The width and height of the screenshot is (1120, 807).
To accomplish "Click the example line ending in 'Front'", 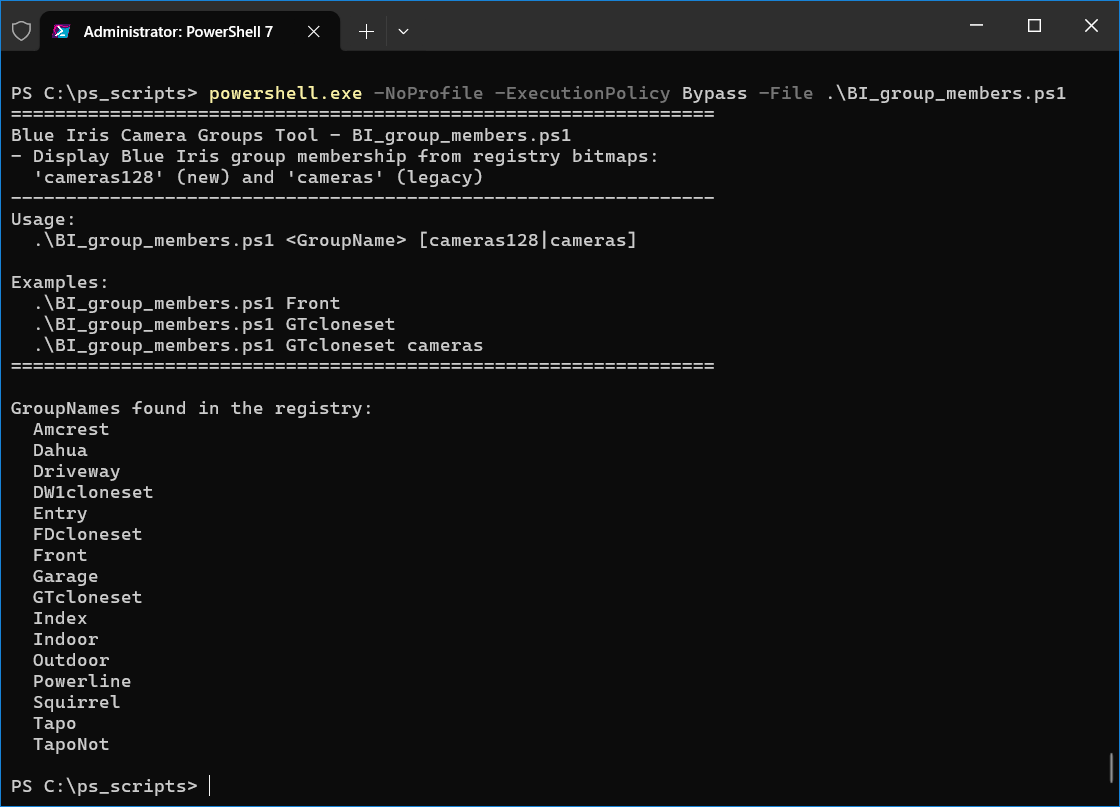I will click(x=186, y=303).
